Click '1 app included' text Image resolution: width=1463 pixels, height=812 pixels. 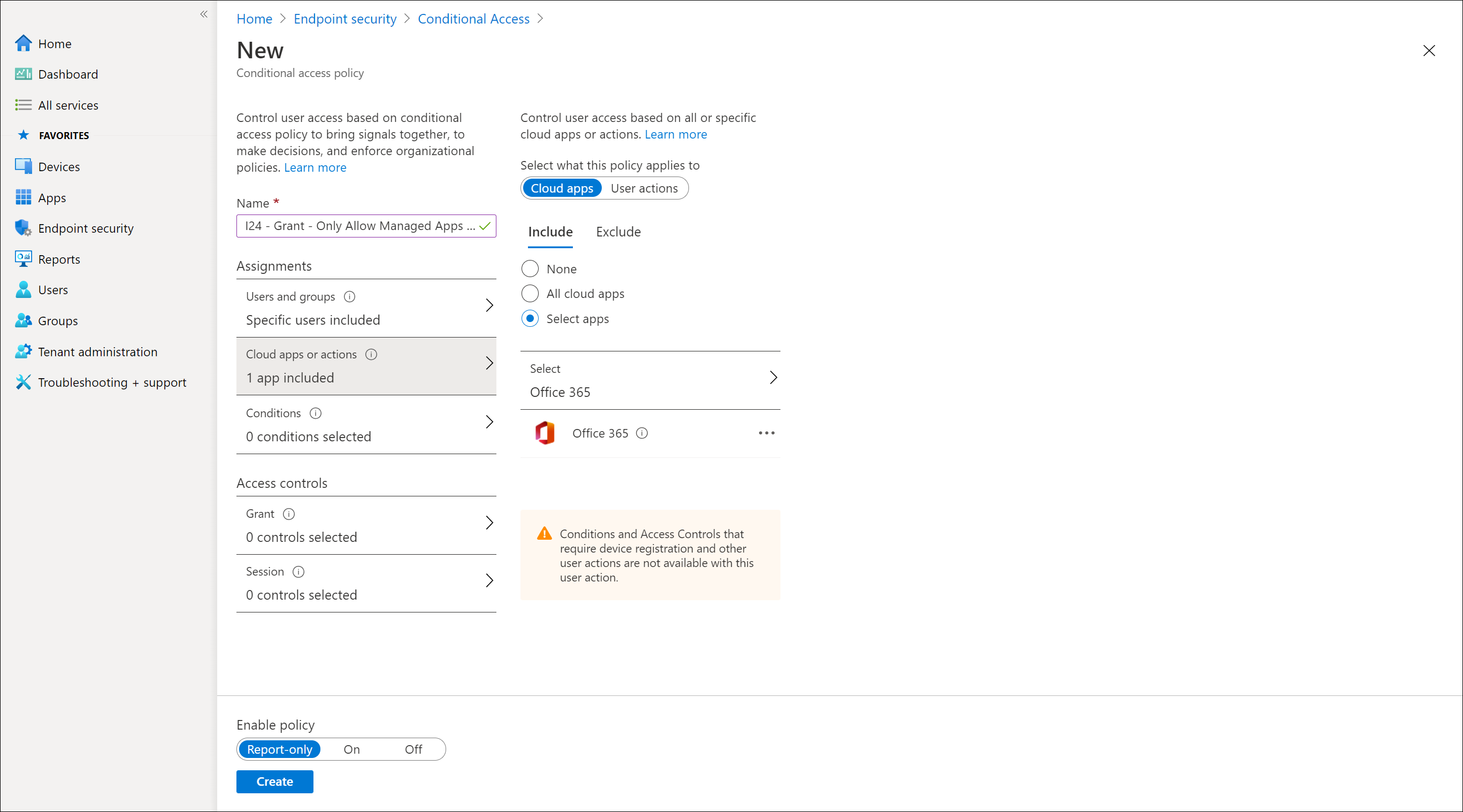[290, 378]
